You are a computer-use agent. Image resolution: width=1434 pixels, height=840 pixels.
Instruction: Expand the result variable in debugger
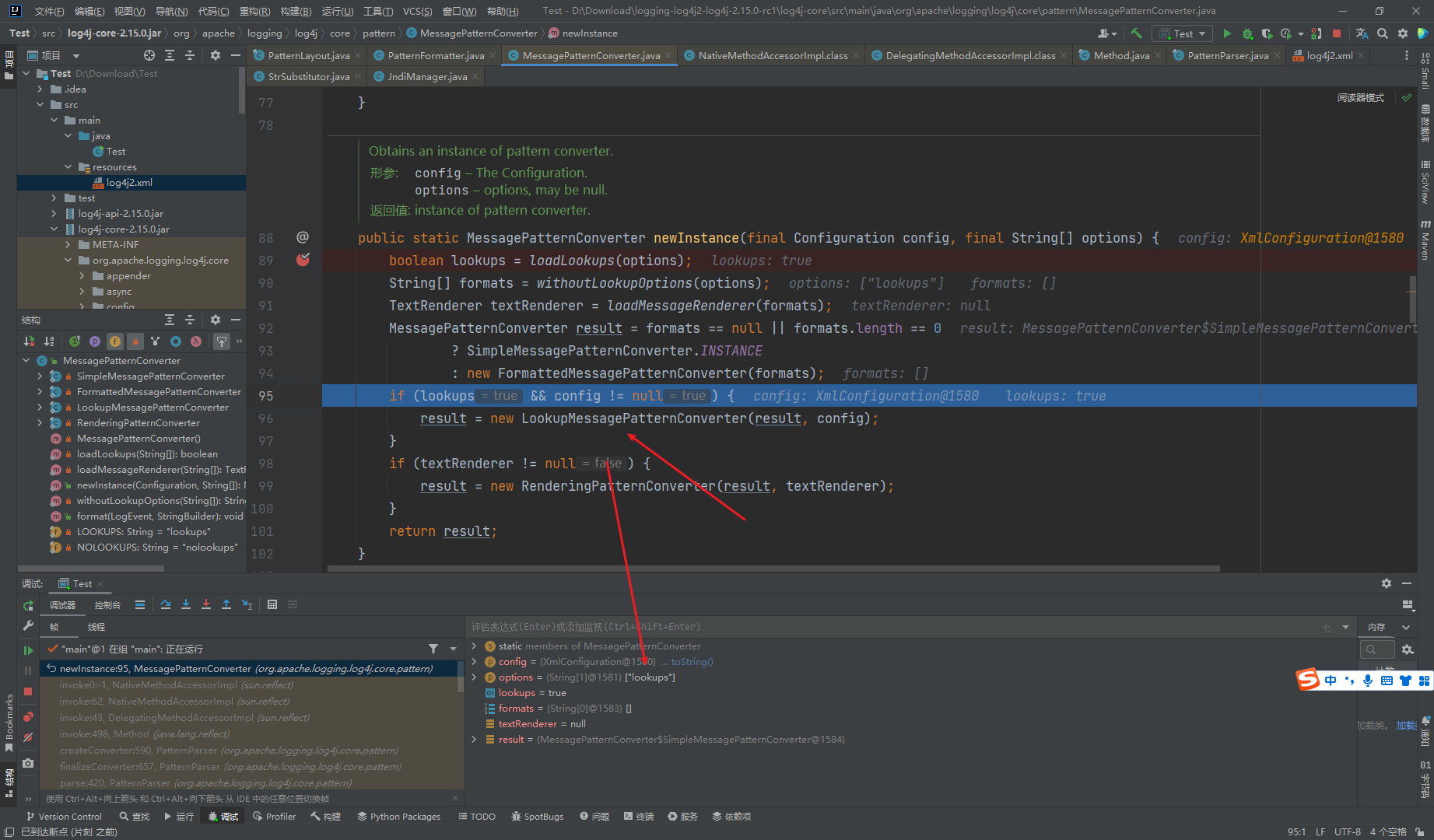pos(474,740)
